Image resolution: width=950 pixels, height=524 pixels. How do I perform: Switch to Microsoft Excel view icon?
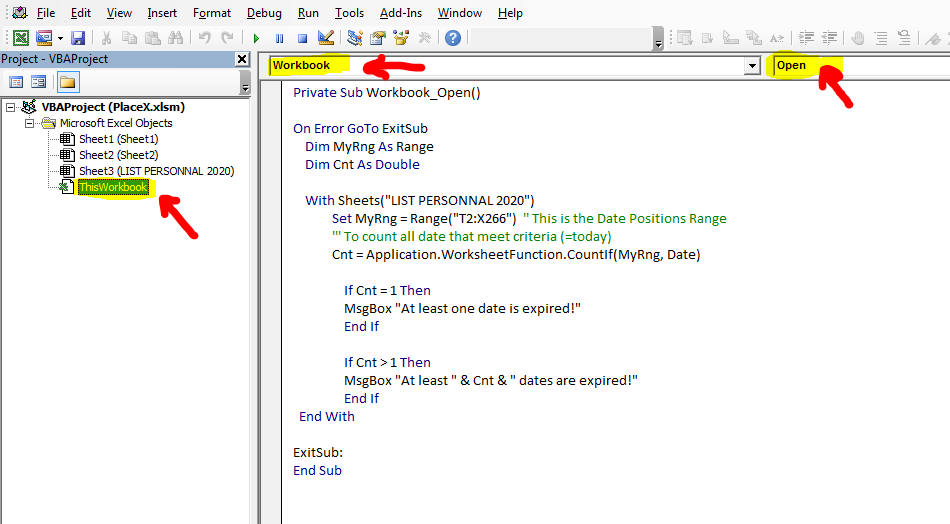[21, 38]
